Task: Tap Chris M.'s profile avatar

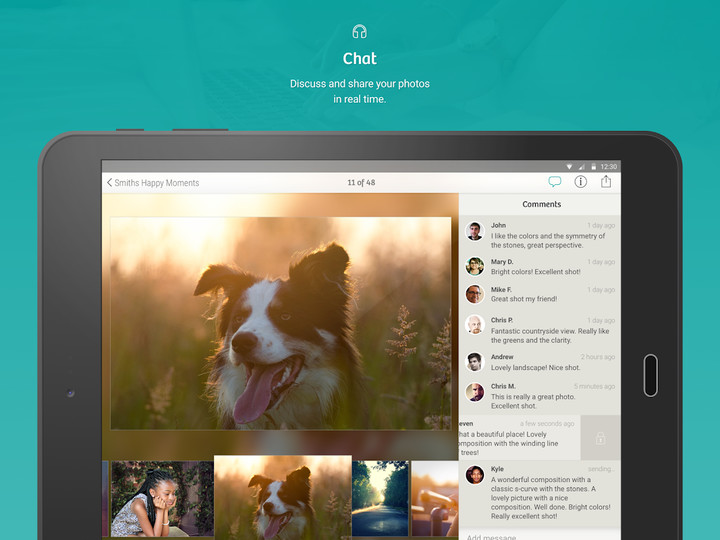Action: coord(475,392)
